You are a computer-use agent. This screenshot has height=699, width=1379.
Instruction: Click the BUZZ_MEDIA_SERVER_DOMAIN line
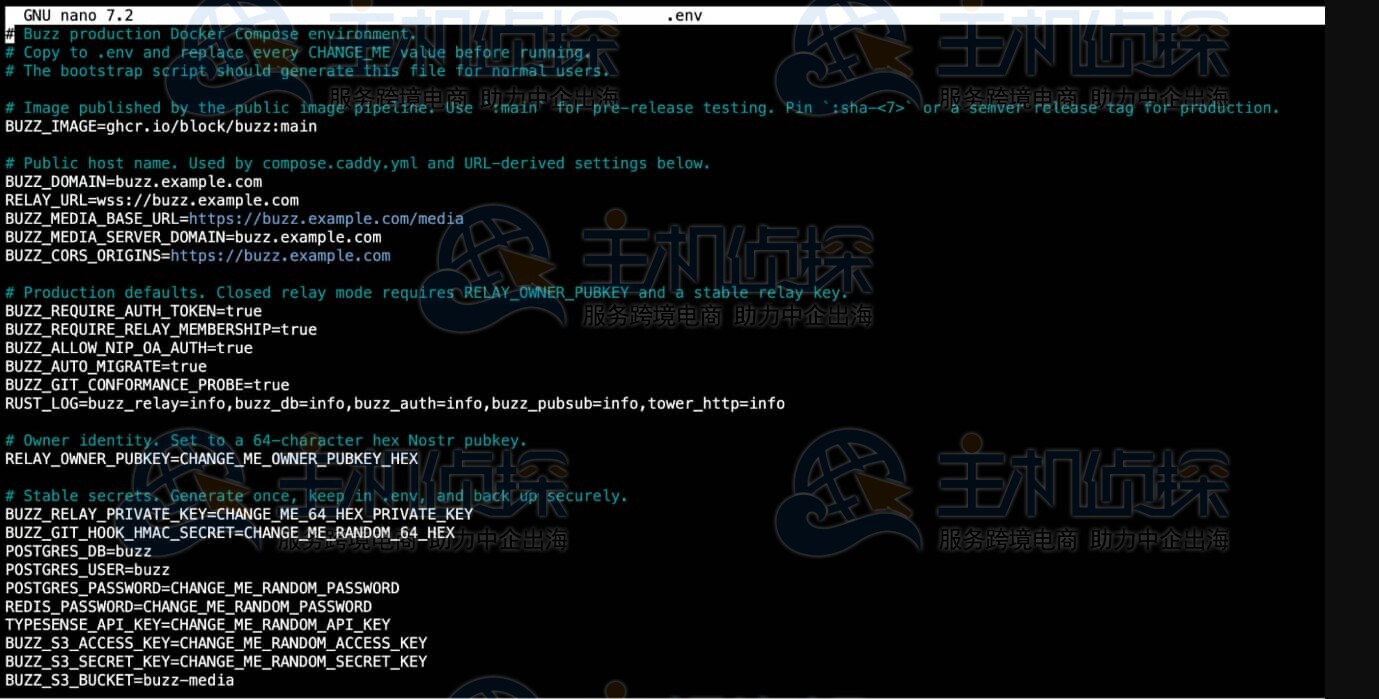[193, 237]
